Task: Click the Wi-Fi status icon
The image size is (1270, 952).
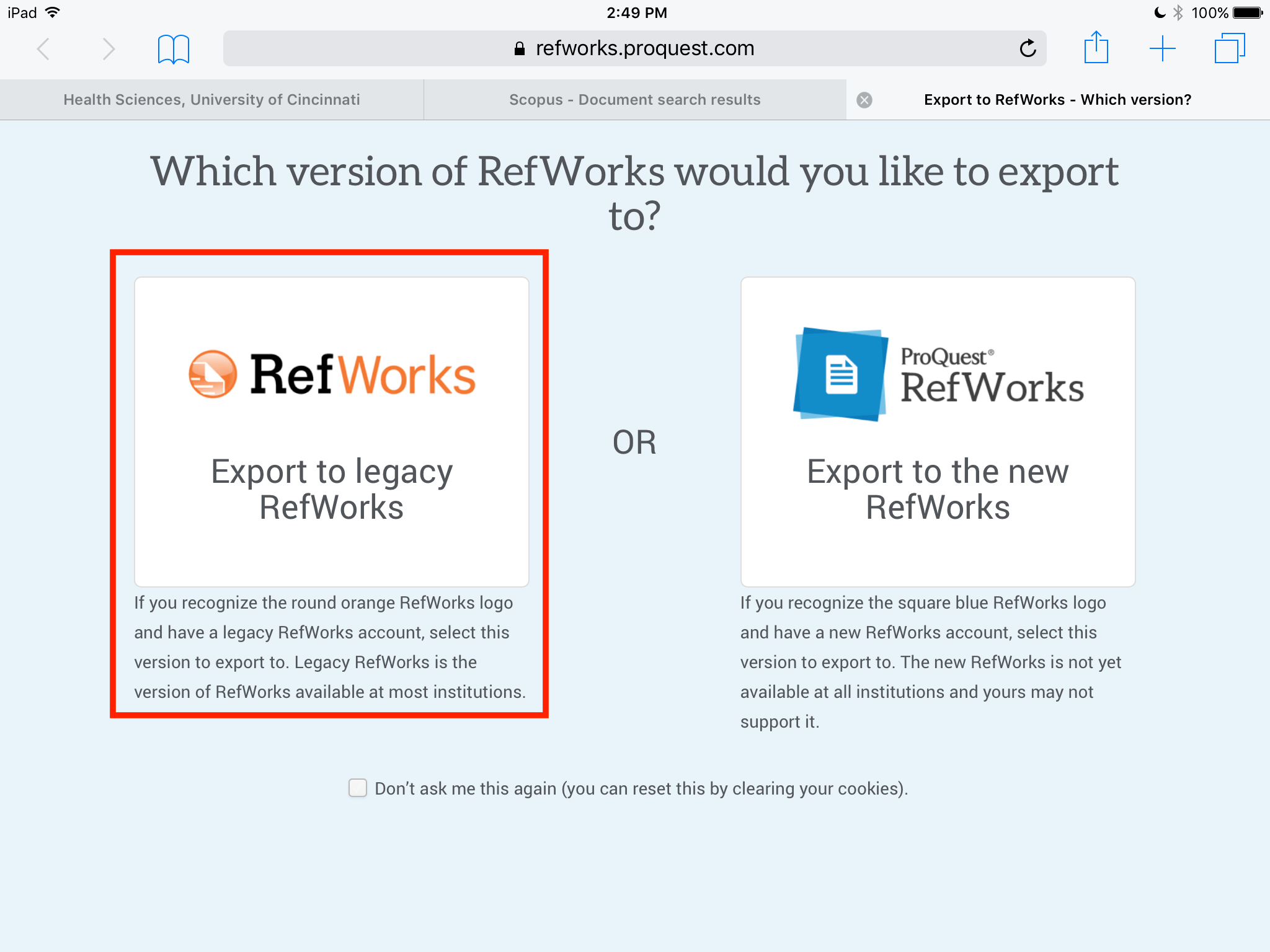Action: 53,12
